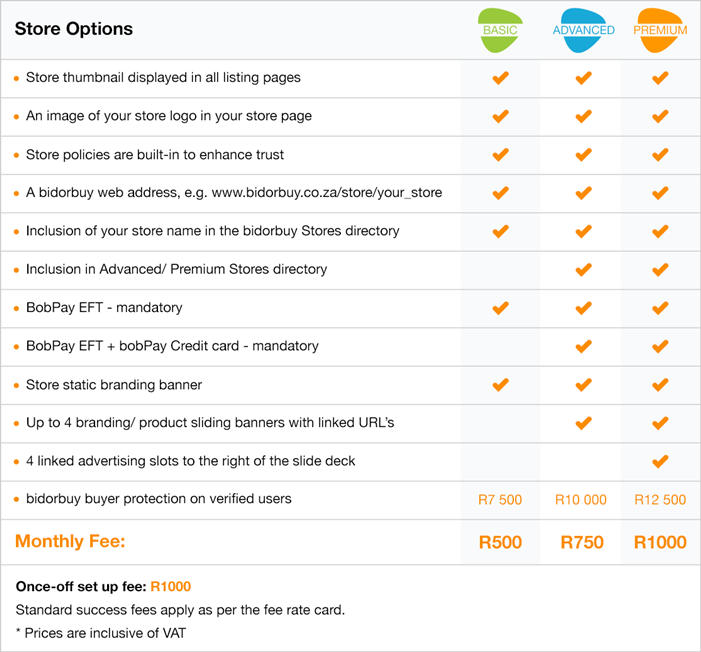Click the Store Options heading
Viewport: 701px width, 652px height.
74,29
